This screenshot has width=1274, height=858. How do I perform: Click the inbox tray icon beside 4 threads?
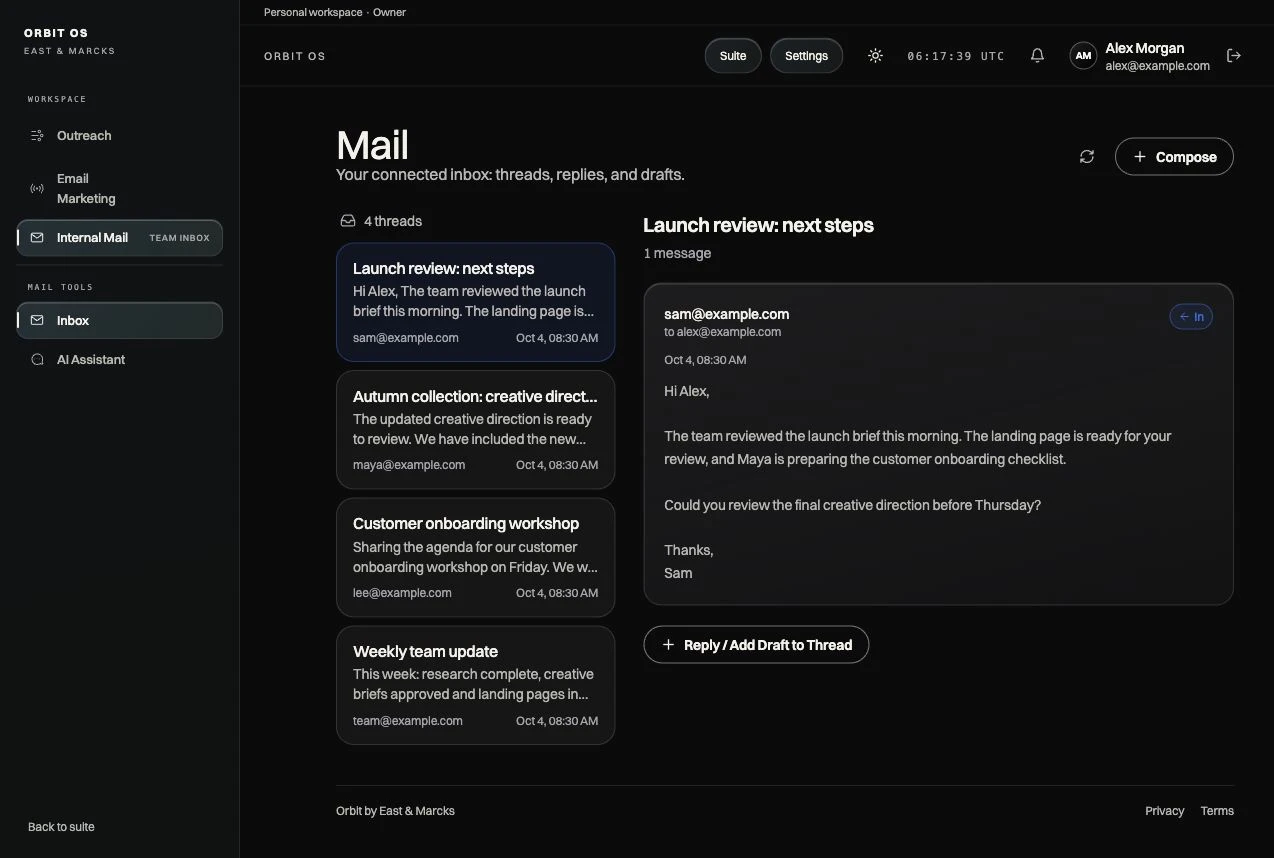pos(348,221)
